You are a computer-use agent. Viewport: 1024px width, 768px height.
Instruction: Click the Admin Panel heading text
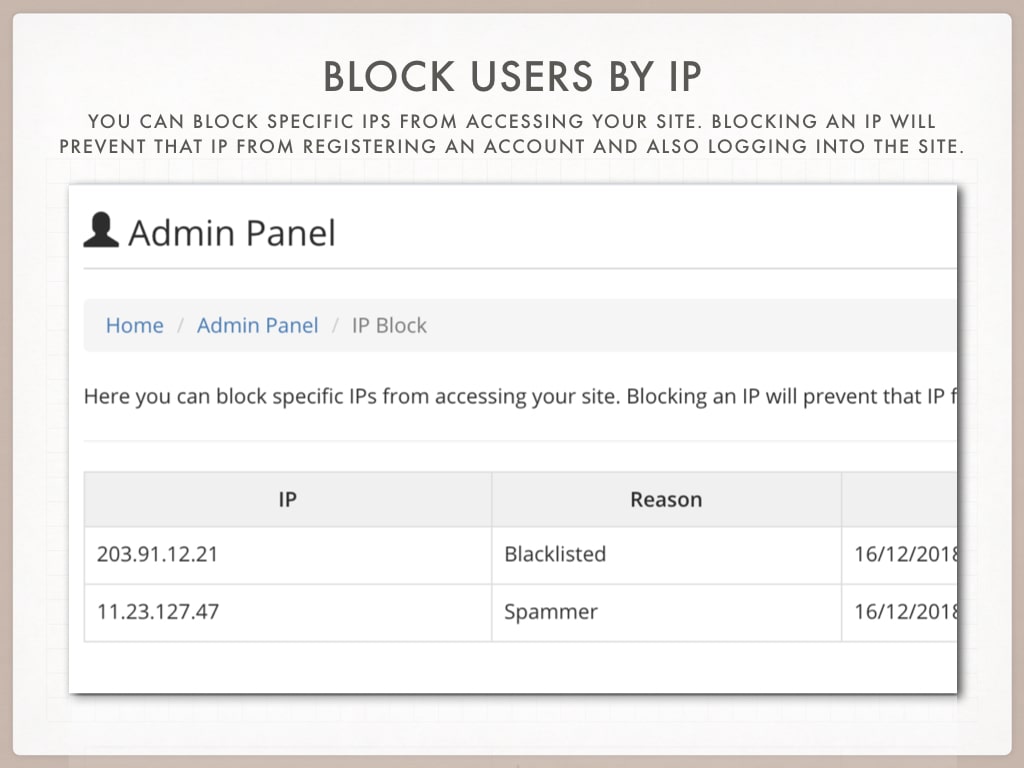232,233
